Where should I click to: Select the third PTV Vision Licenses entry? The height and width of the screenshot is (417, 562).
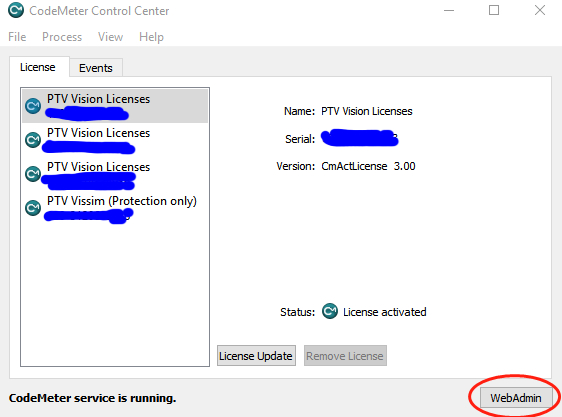pyautogui.click(x=115, y=174)
